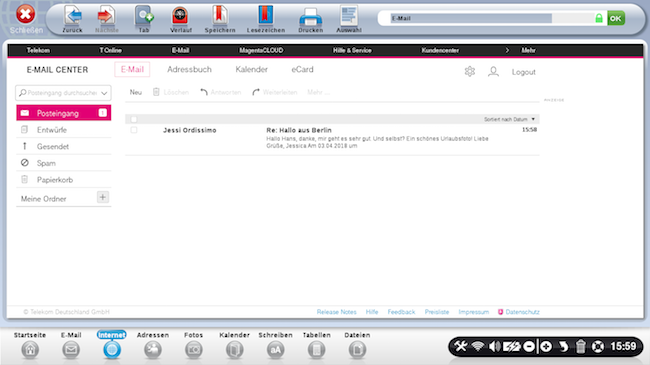The width and height of the screenshot is (650, 365).
Task: Compose a mail with the Neu button
Action: click(136, 92)
